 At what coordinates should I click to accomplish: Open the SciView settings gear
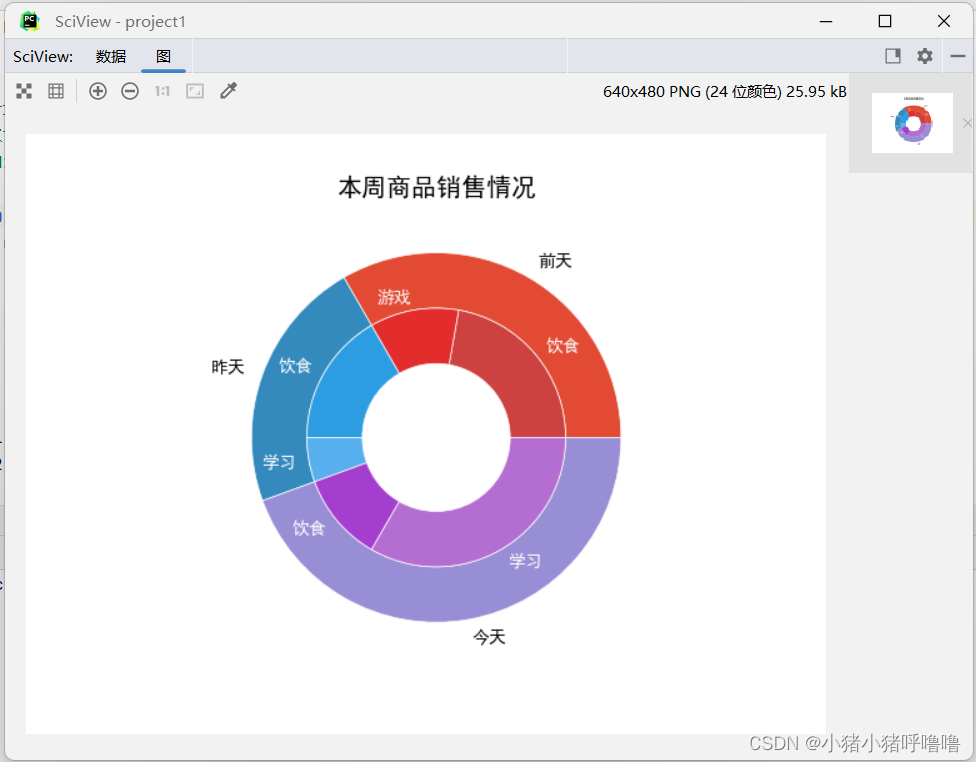coord(923,56)
